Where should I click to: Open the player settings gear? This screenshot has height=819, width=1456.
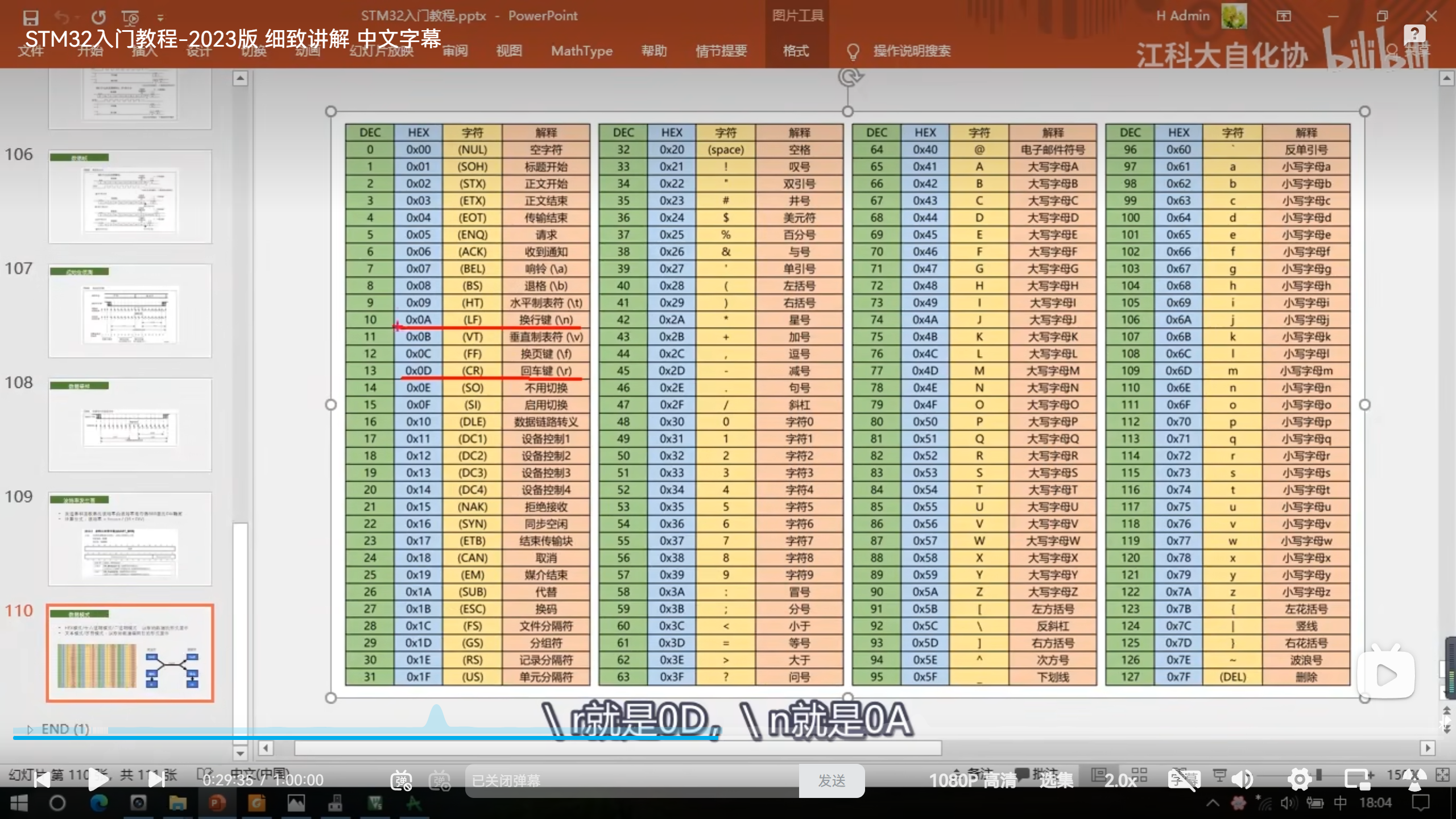tap(1299, 780)
